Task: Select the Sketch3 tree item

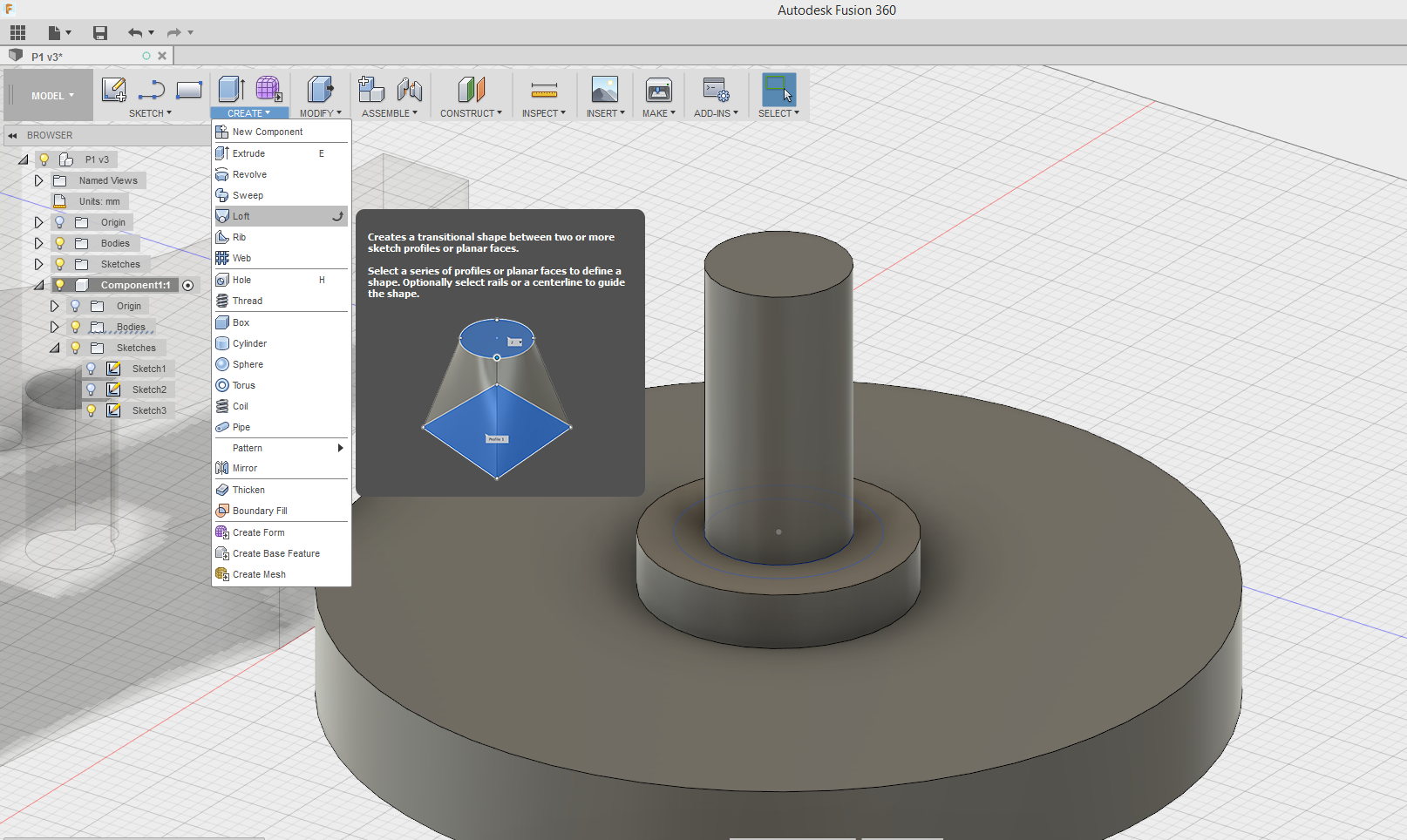Action: [149, 410]
